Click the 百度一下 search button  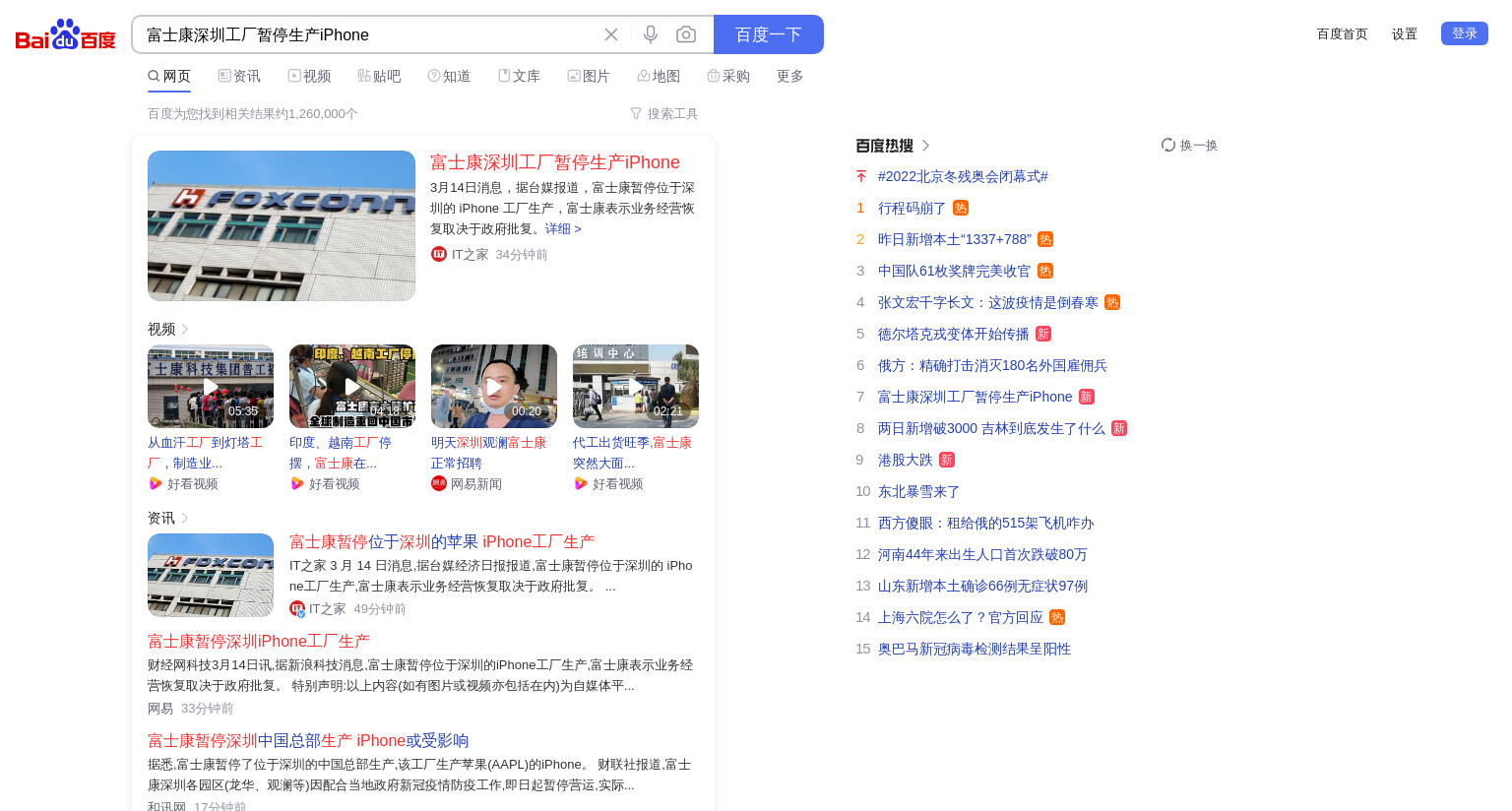pos(769,34)
